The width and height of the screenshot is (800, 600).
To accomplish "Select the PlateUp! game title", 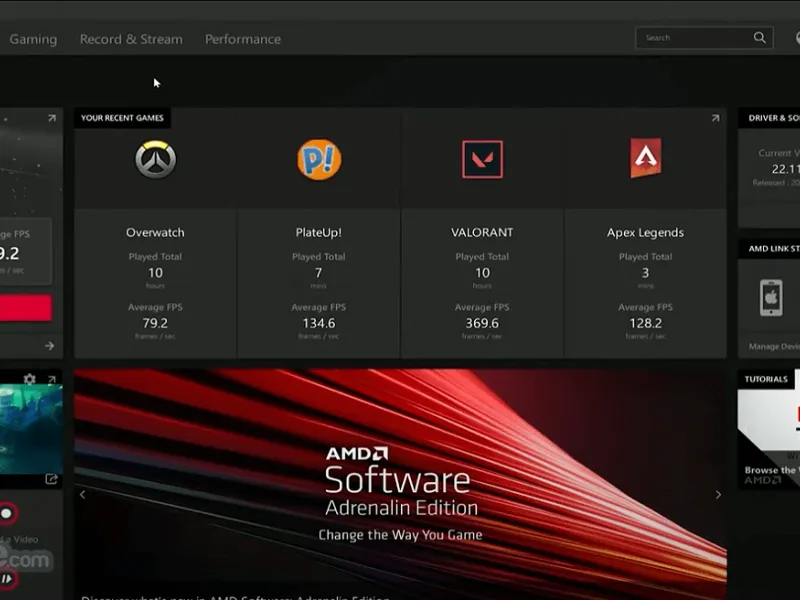I will pyautogui.click(x=318, y=232).
